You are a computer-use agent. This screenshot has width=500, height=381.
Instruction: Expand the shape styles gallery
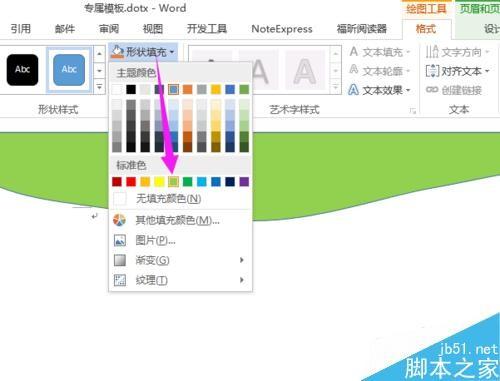coord(99,87)
